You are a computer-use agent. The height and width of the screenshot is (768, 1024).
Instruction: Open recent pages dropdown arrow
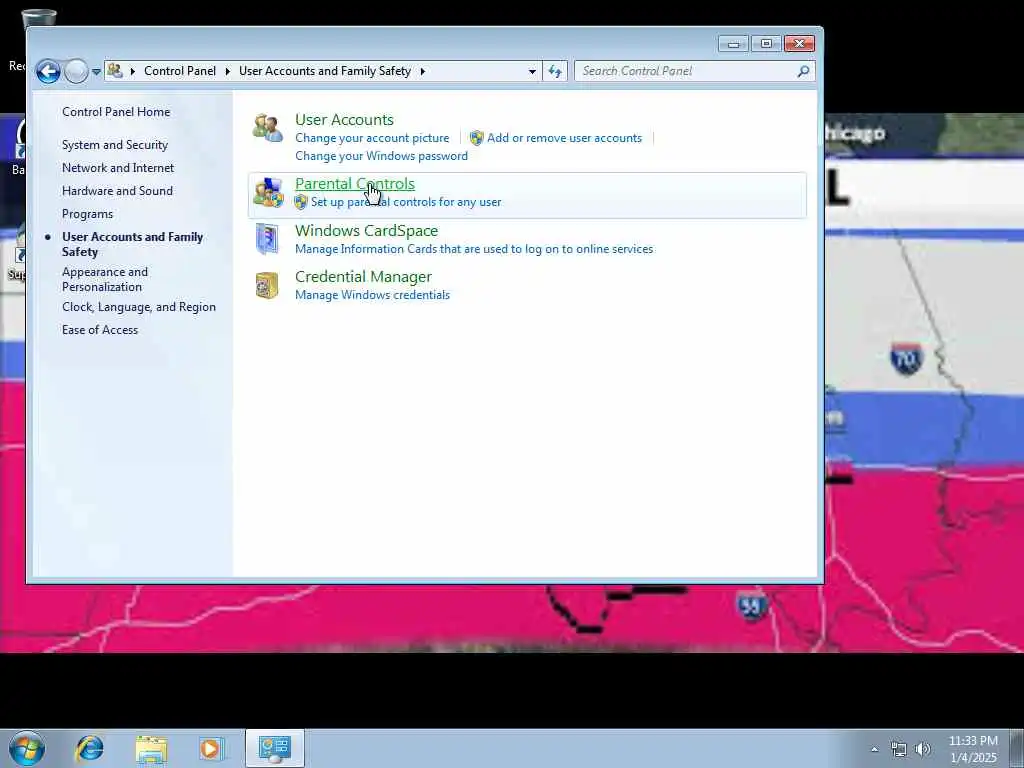(x=96, y=72)
